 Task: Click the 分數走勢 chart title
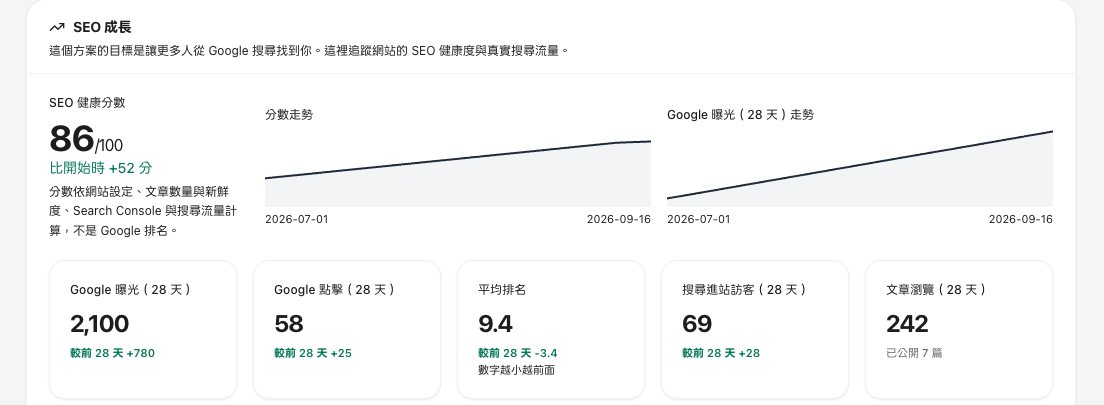click(x=289, y=114)
